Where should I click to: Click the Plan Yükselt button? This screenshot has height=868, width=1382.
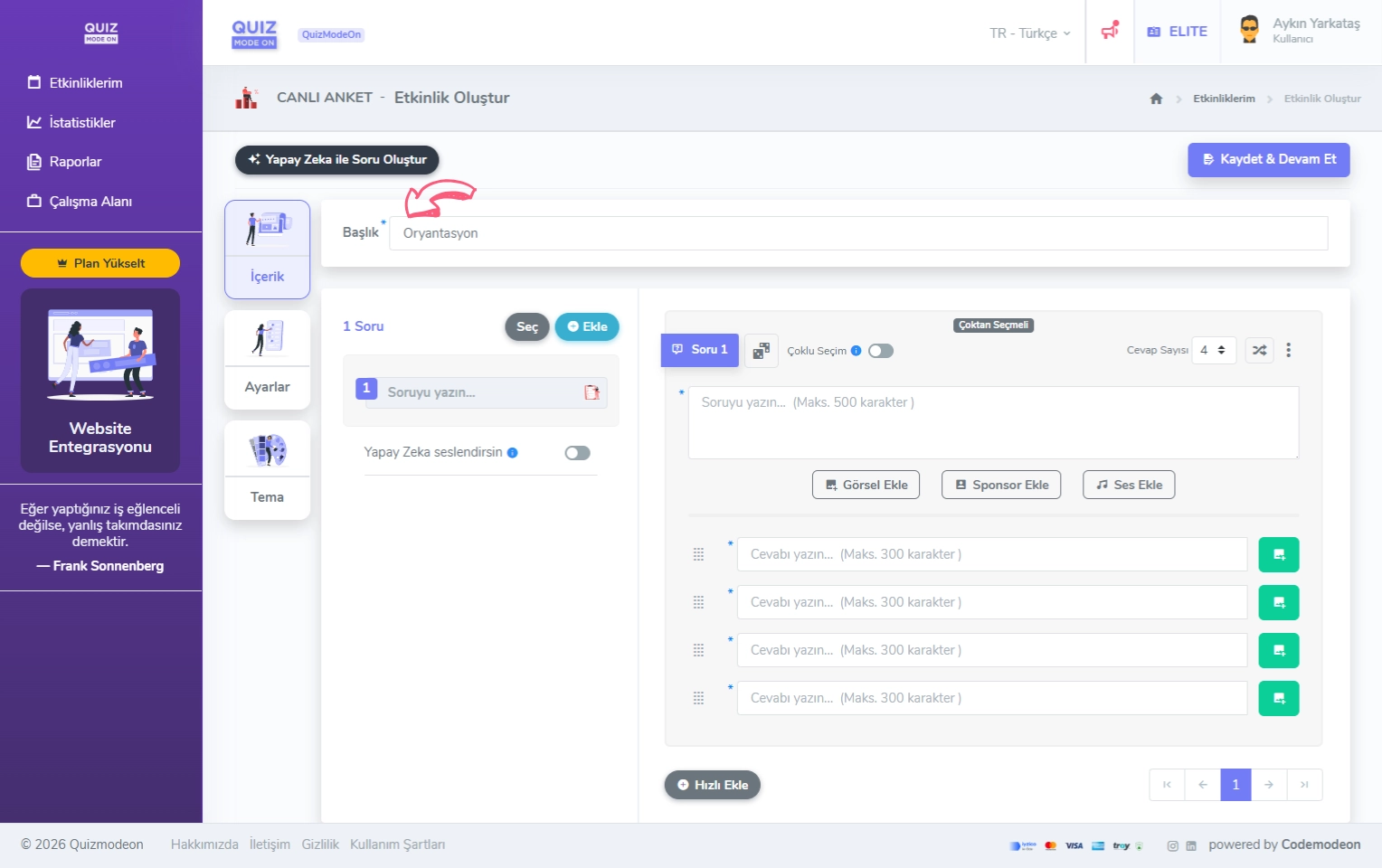(x=100, y=263)
